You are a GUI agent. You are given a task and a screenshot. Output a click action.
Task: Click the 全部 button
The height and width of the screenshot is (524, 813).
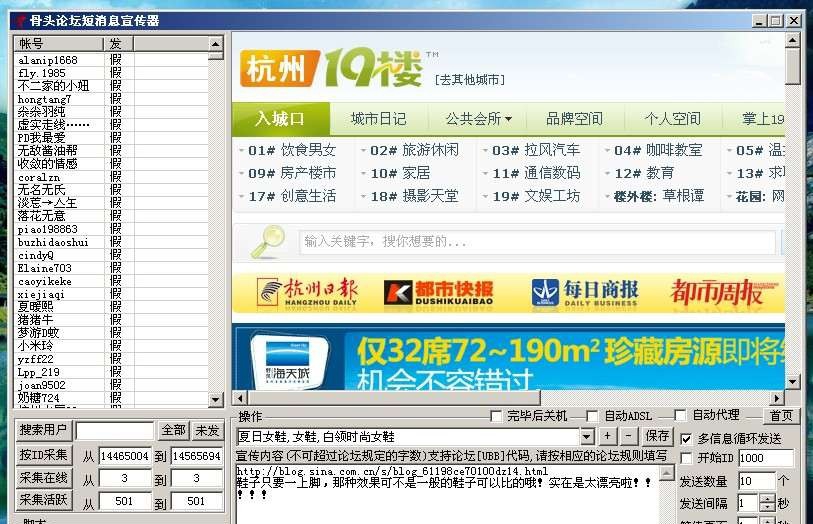pos(173,430)
